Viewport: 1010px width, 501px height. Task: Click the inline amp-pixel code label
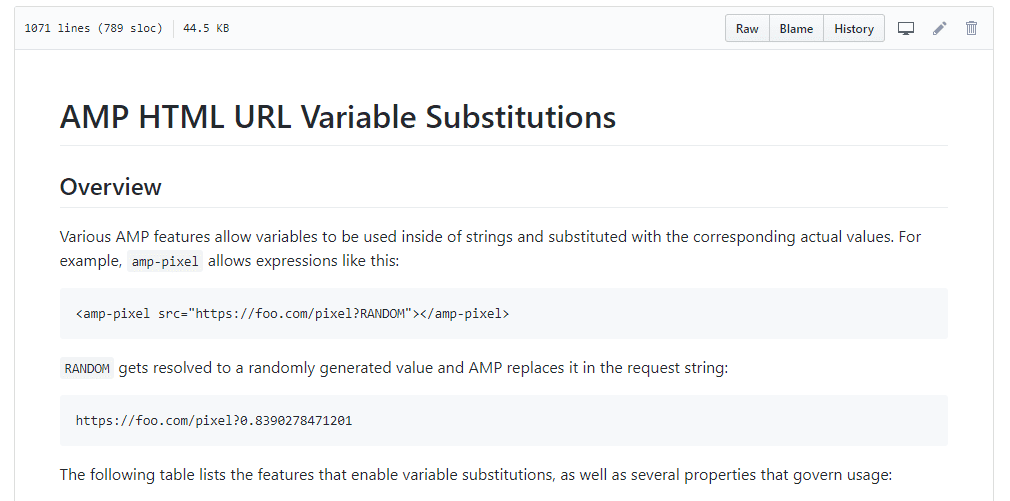coord(165,262)
